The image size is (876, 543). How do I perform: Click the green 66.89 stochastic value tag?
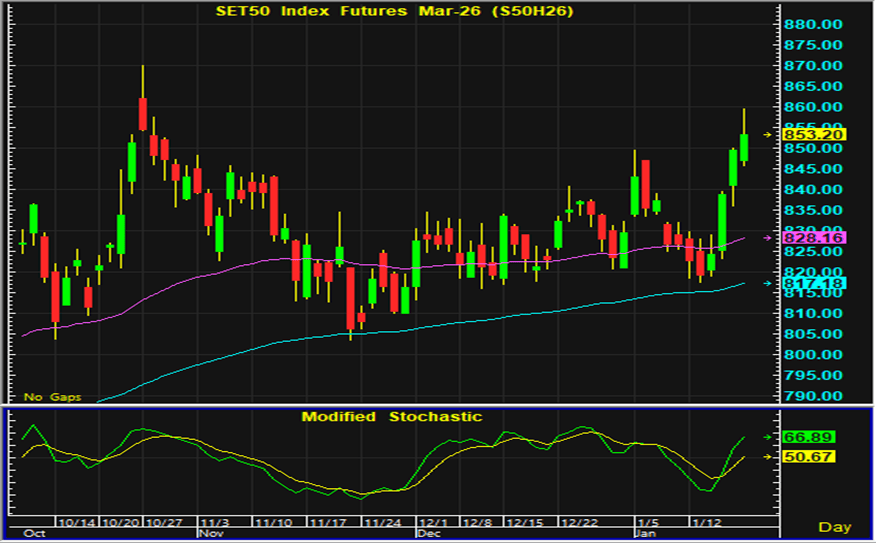coord(809,437)
